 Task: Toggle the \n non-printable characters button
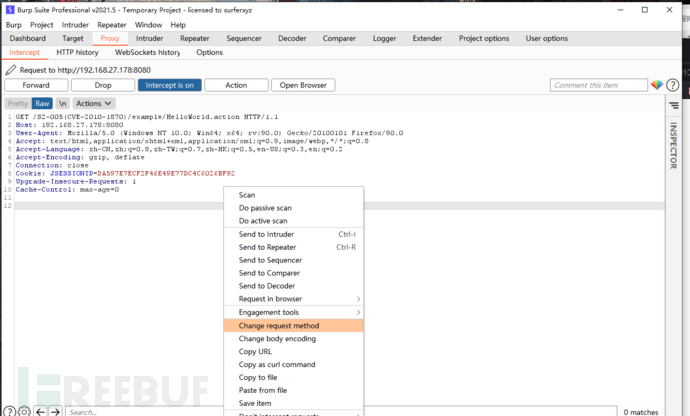coord(62,103)
